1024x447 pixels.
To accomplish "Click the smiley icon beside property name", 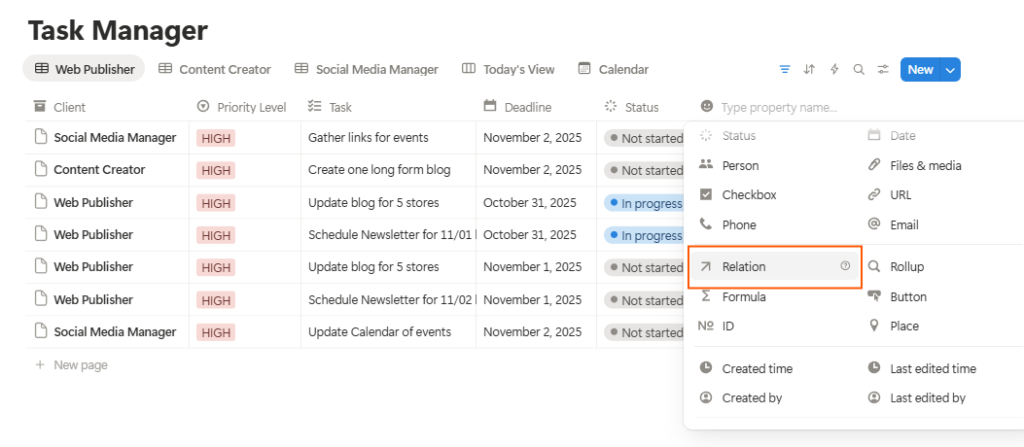I will (707, 107).
